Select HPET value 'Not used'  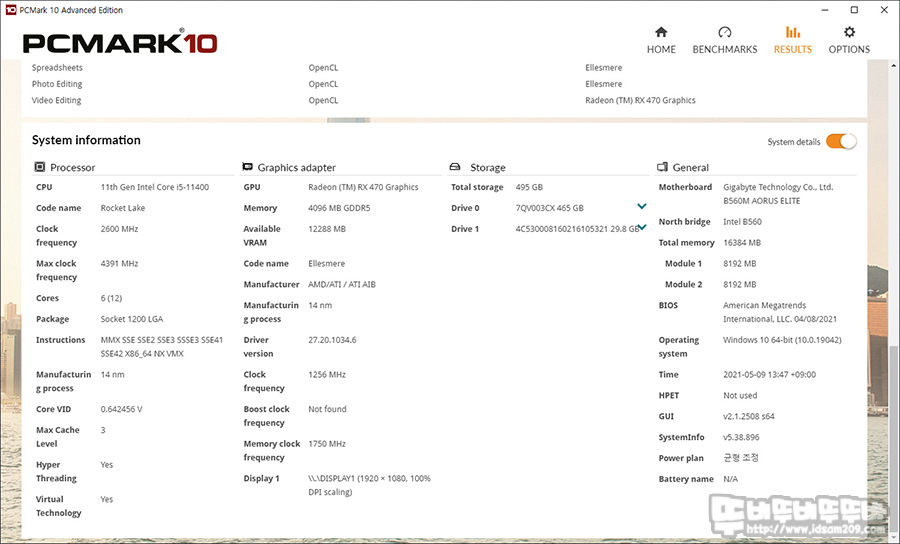(740, 395)
